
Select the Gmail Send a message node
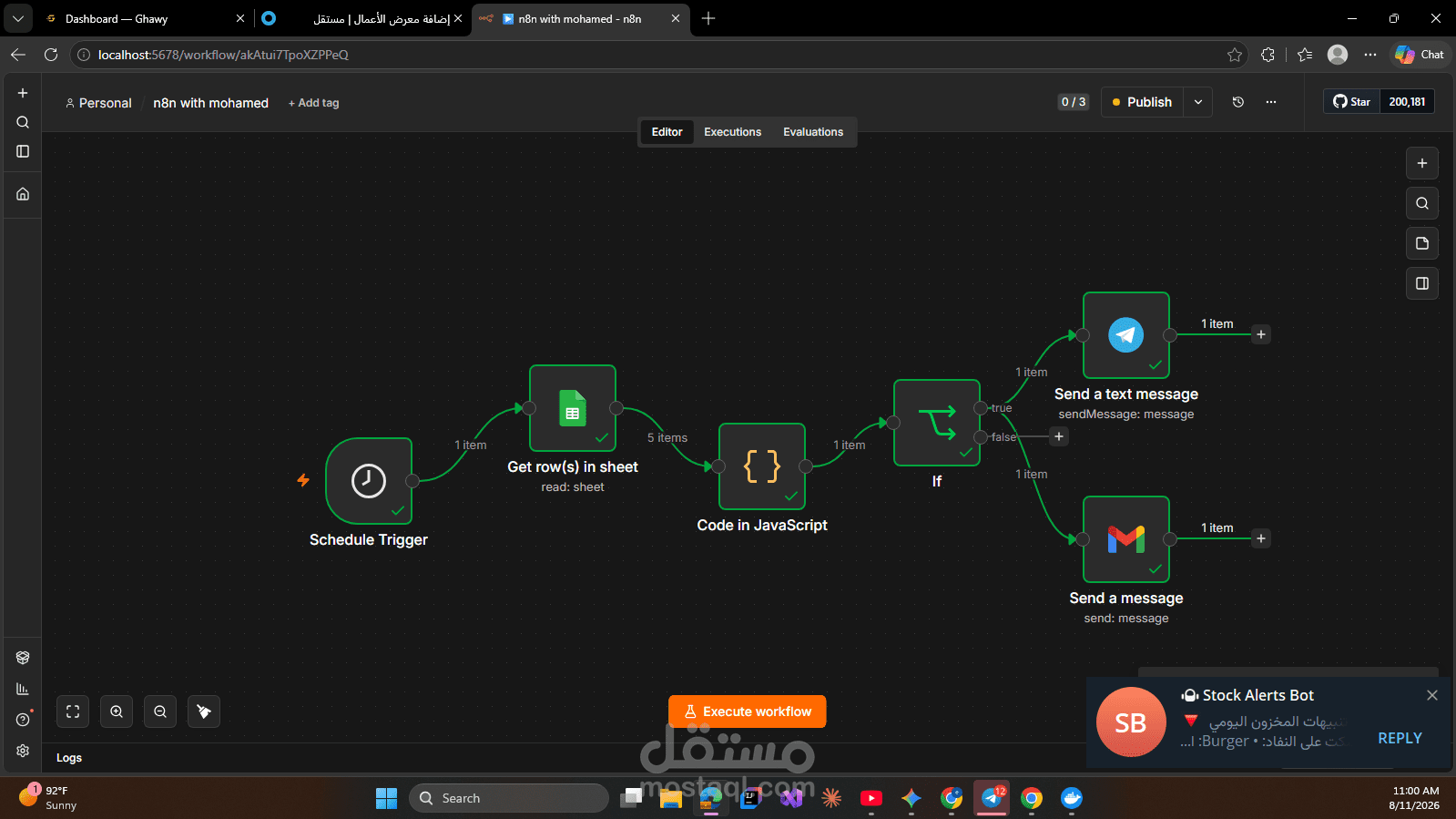[1126, 539]
